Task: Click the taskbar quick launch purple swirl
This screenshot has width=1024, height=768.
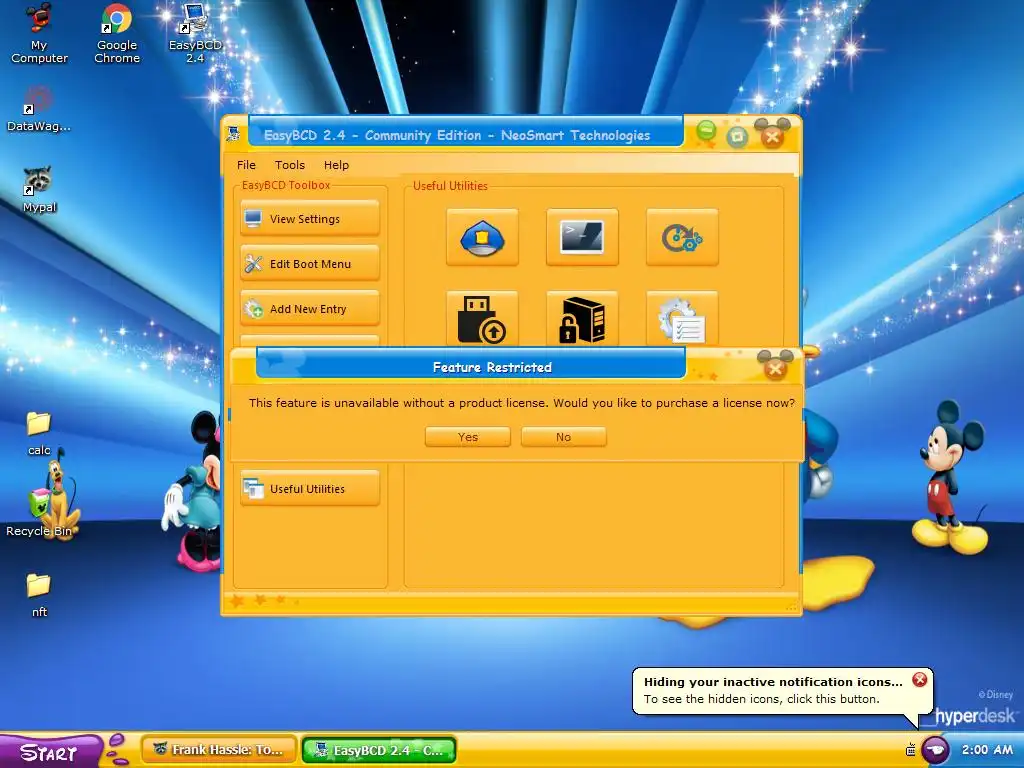Action: pos(118,750)
